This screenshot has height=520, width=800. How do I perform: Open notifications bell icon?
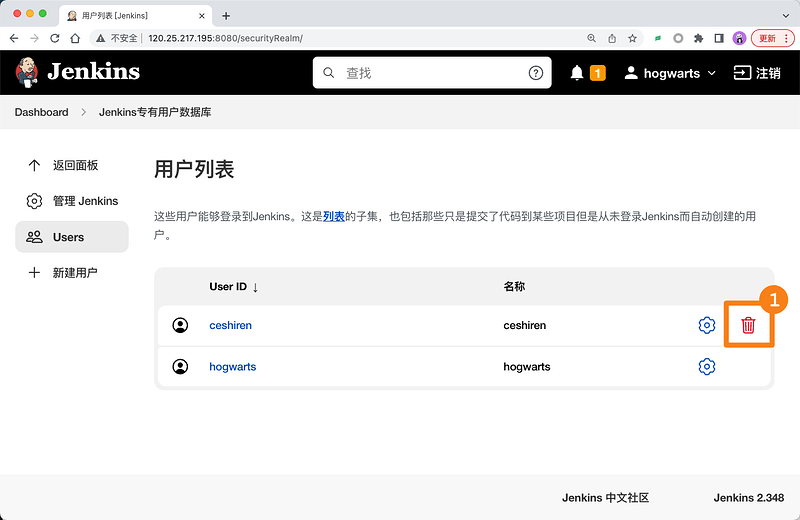(577, 73)
